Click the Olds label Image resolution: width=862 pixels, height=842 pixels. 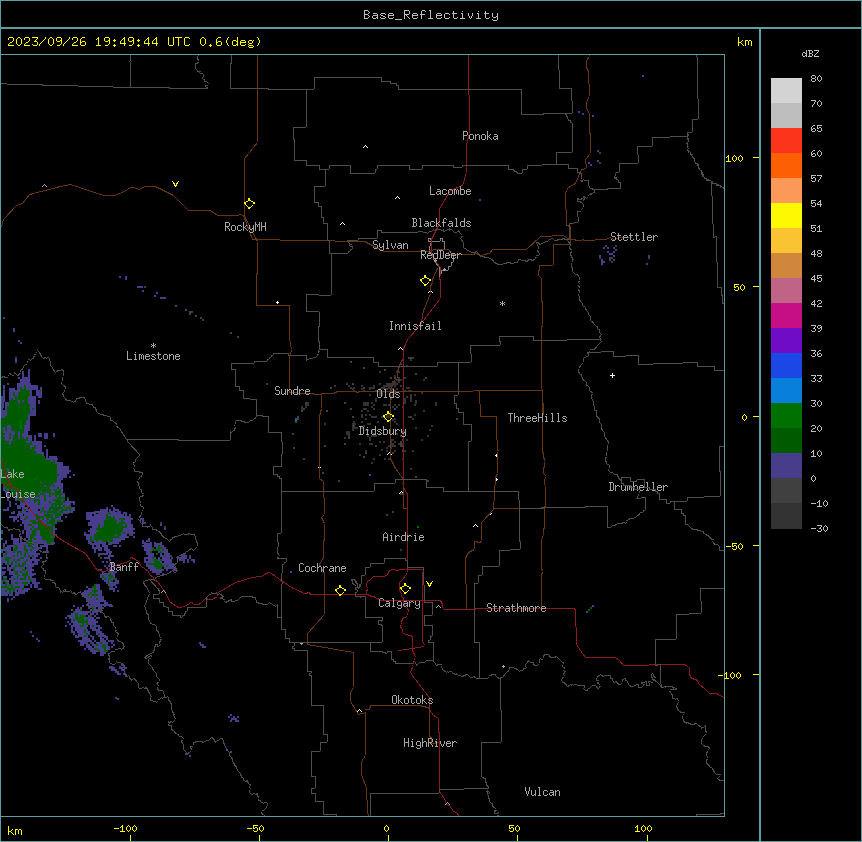tap(388, 394)
